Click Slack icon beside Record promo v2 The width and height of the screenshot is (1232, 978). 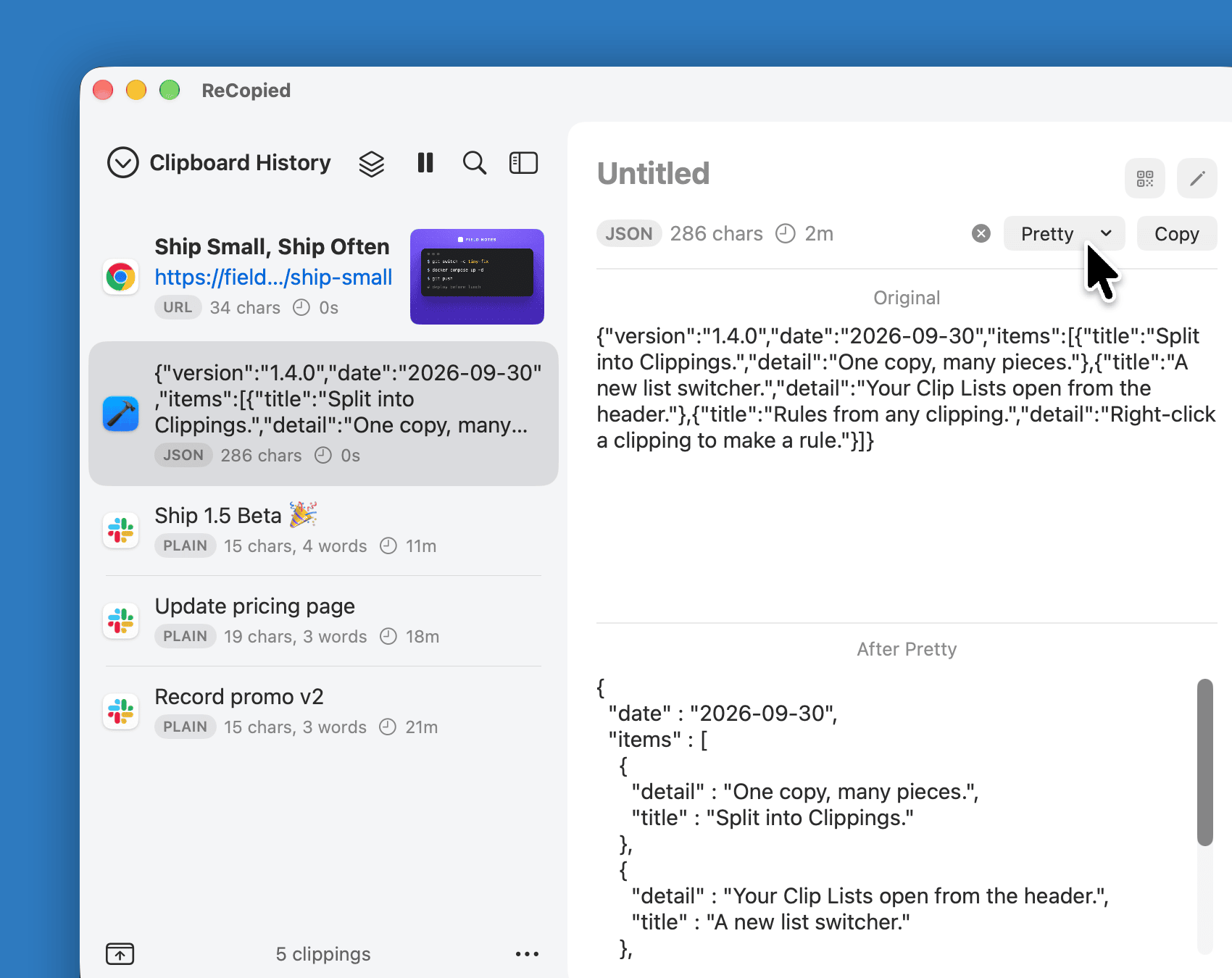[x=121, y=711]
